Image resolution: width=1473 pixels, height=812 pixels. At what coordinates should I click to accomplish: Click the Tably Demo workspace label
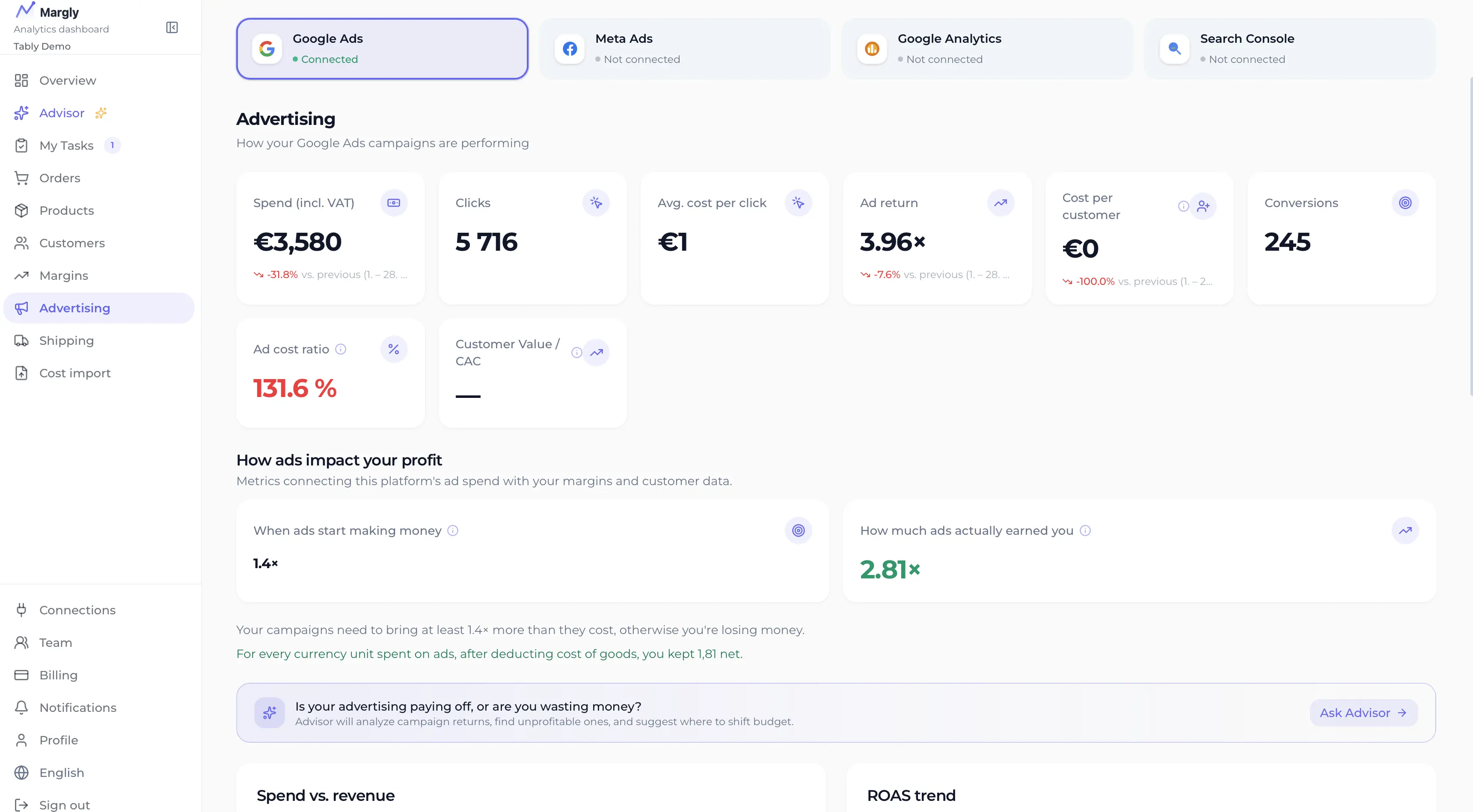42,46
